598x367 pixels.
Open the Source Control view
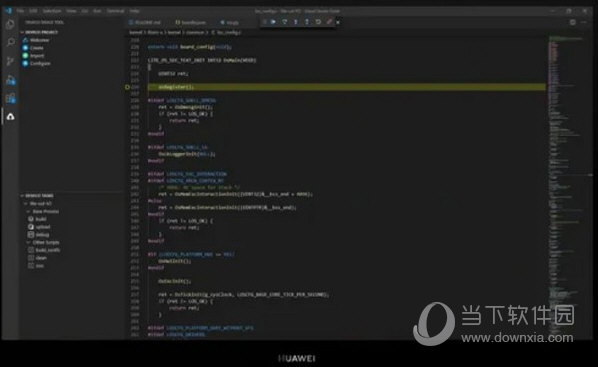point(10,61)
